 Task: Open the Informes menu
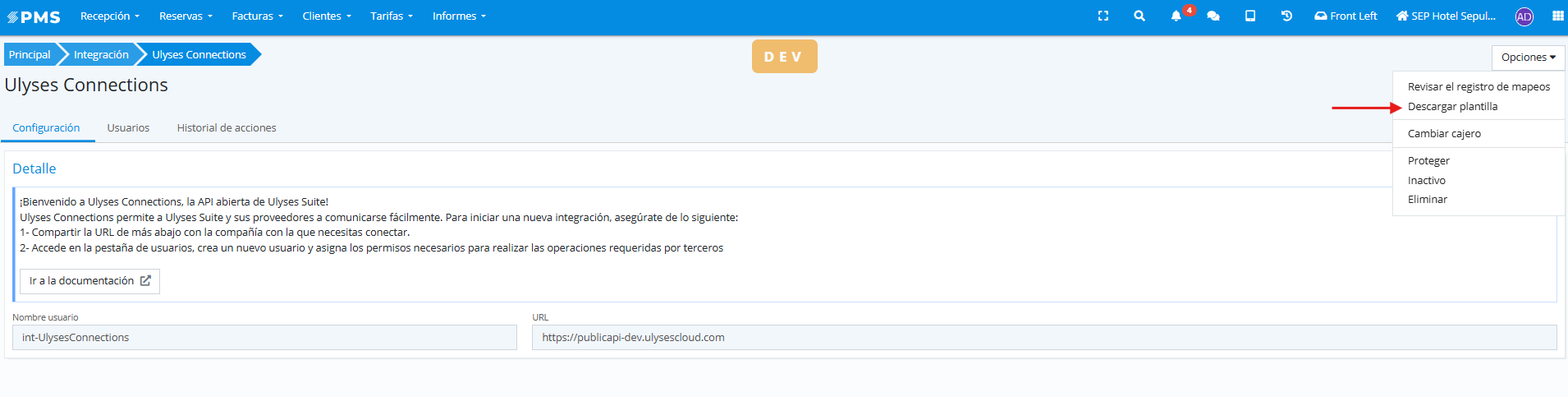(459, 16)
